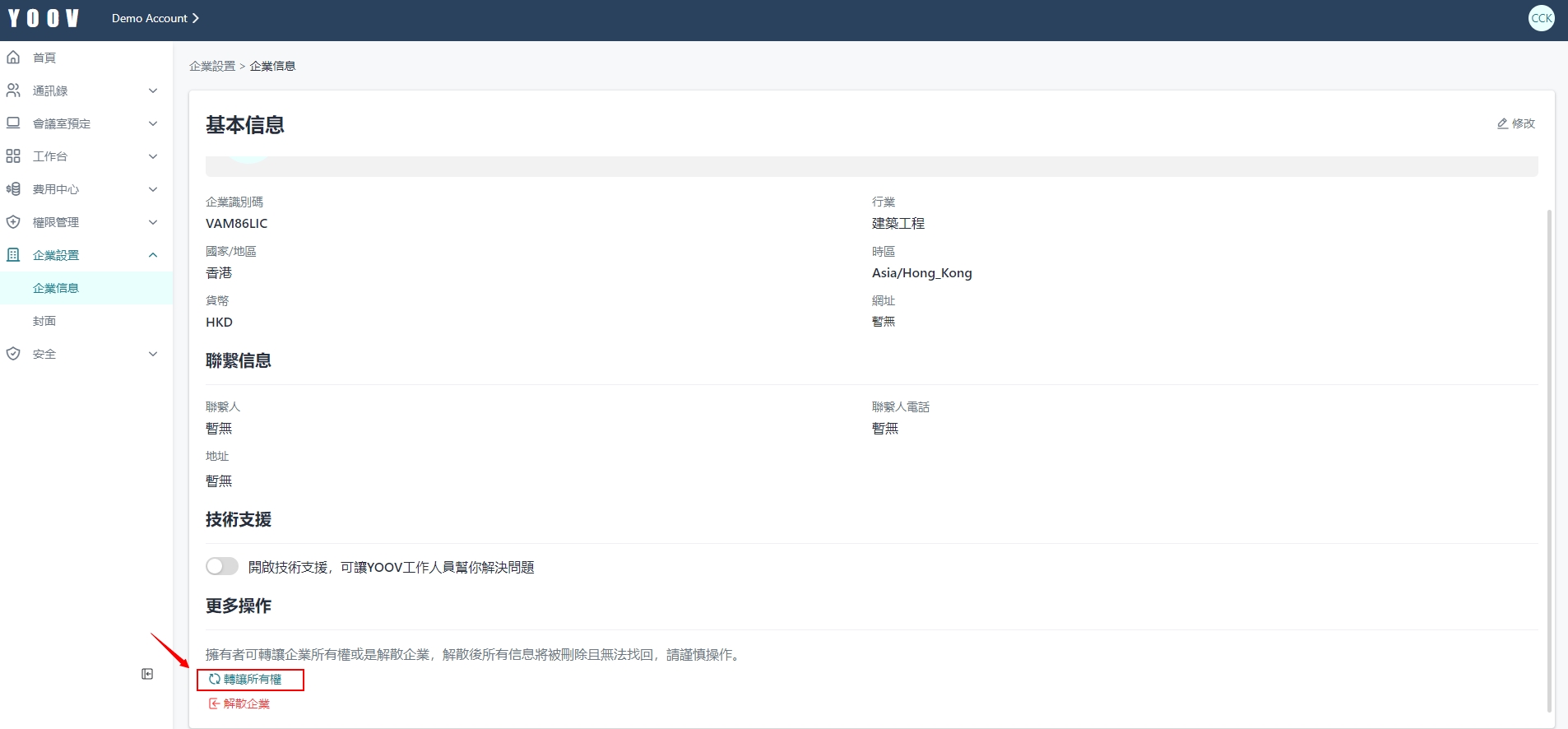Click the workbench grid icon
Image resolution: width=1568 pixels, height=729 pixels.
click(13, 156)
